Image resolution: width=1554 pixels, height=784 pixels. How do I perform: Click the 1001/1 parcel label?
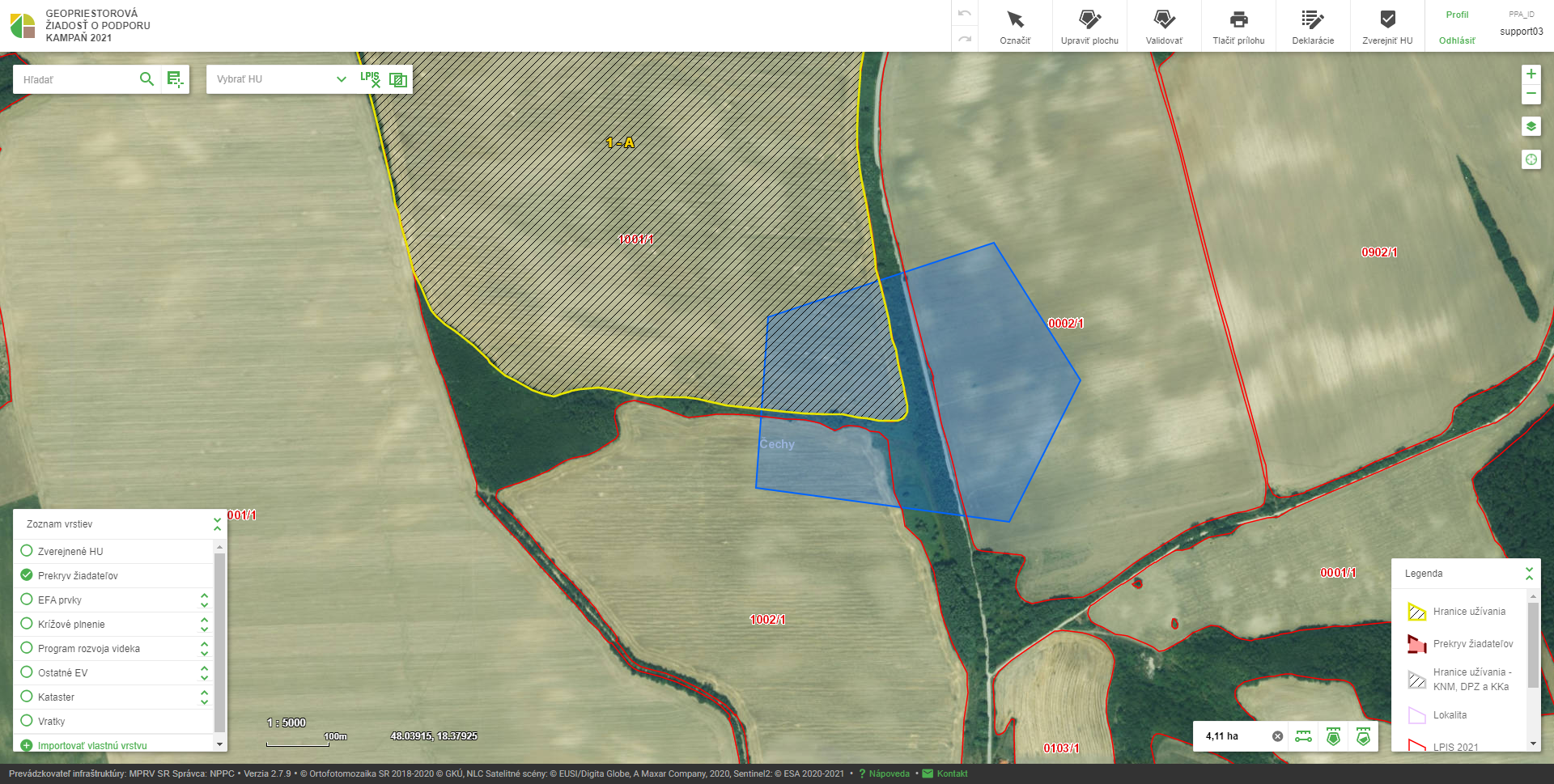point(636,239)
